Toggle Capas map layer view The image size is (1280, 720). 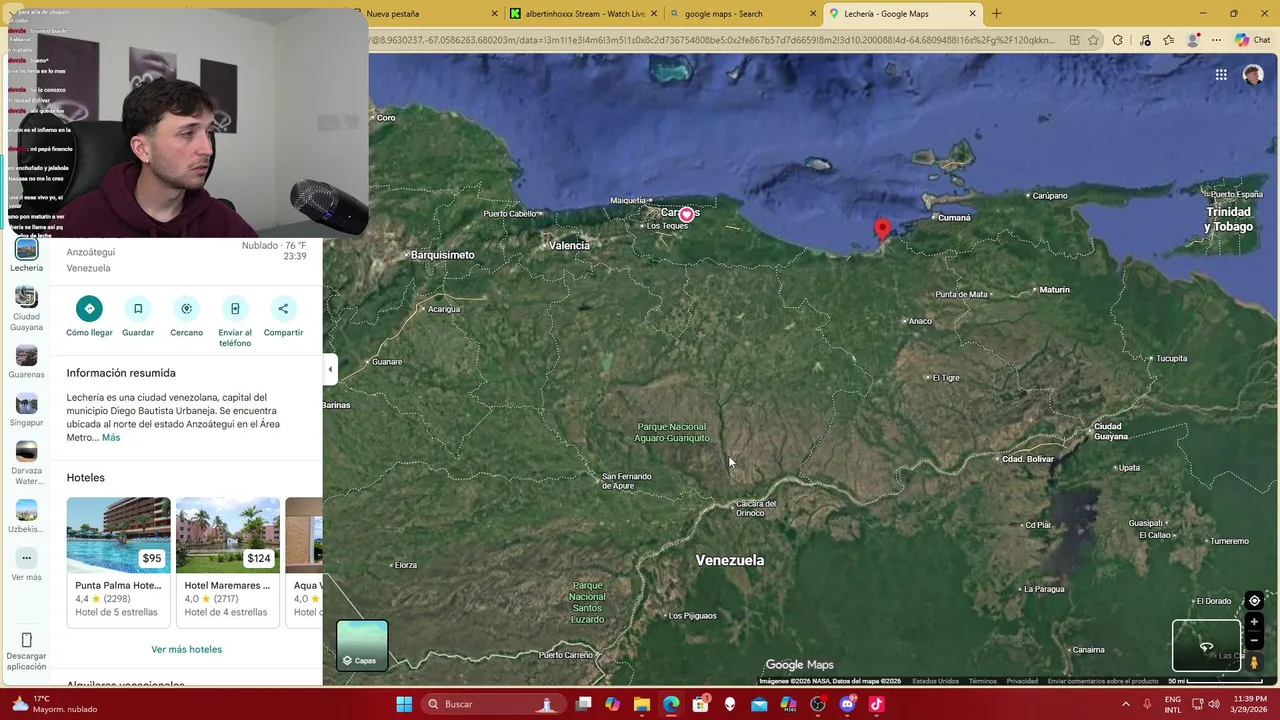tap(362, 645)
